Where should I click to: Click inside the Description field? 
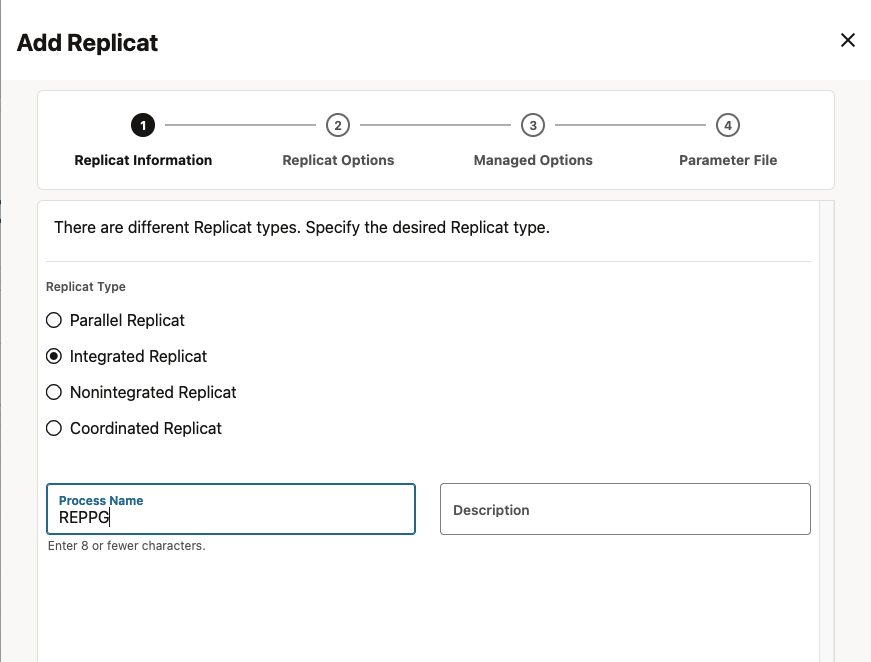click(x=624, y=509)
